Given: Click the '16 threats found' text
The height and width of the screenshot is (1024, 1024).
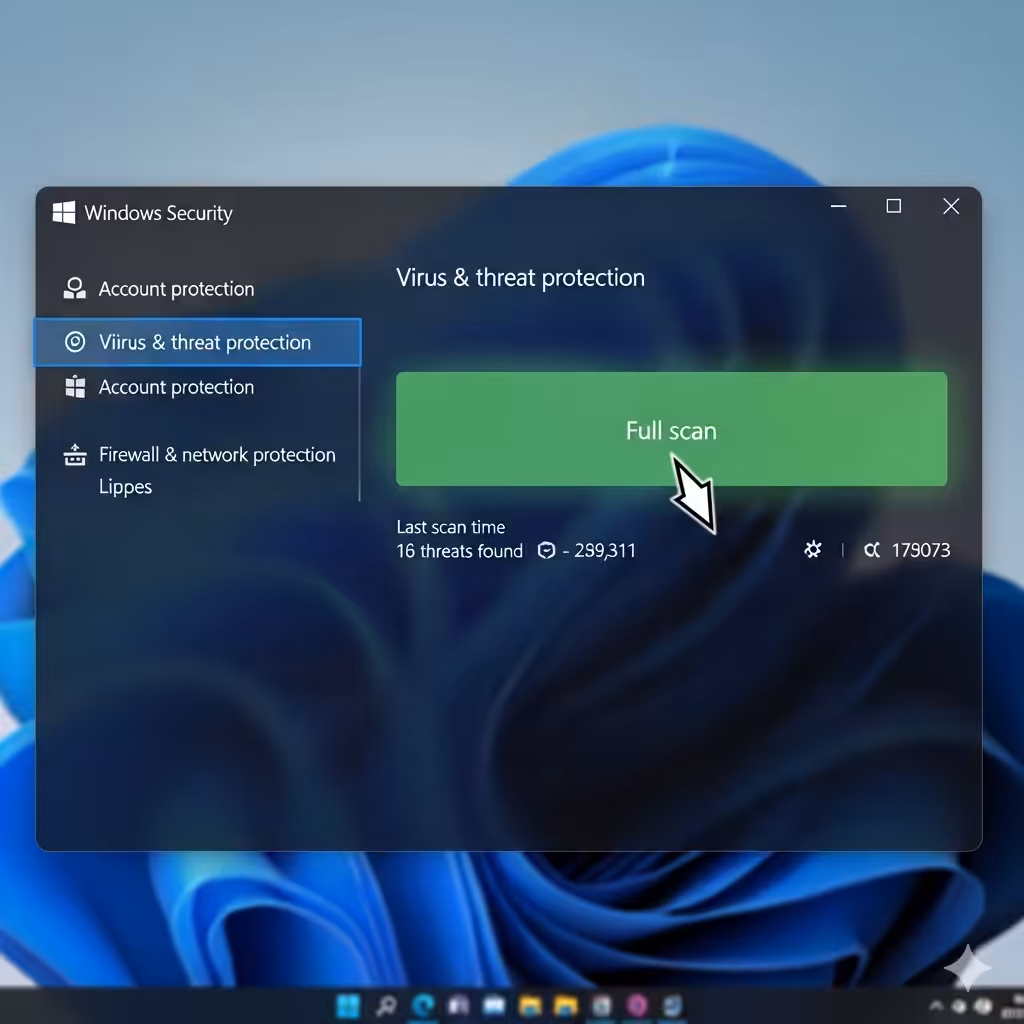Looking at the screenshot, I should 460,551.
